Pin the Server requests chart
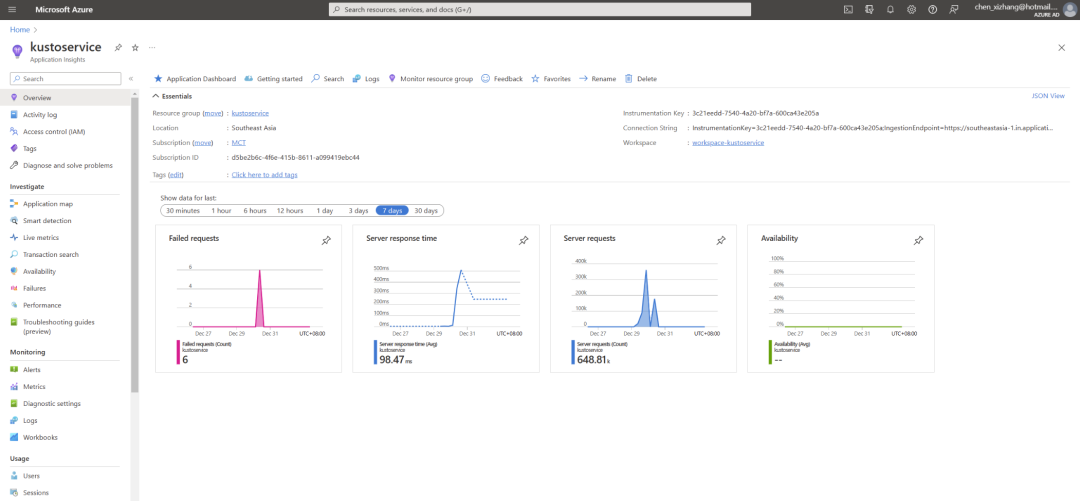This screenshot has width=1080, height=501. click(721, 241)
